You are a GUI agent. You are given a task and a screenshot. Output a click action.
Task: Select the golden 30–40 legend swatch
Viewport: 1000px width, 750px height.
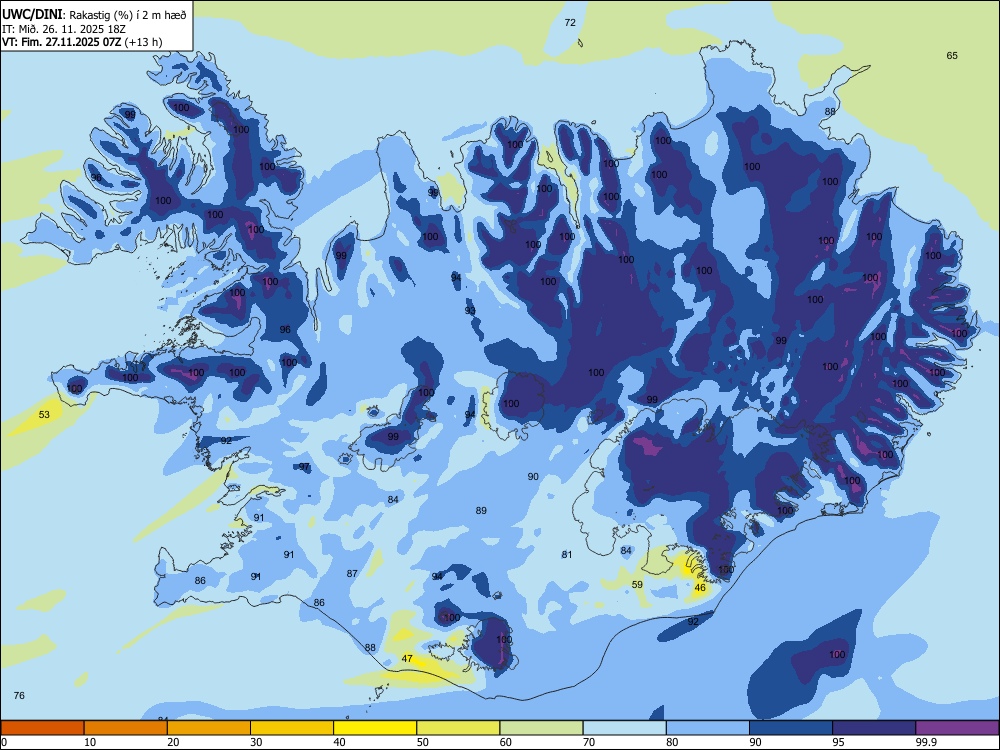pos(292,728)
